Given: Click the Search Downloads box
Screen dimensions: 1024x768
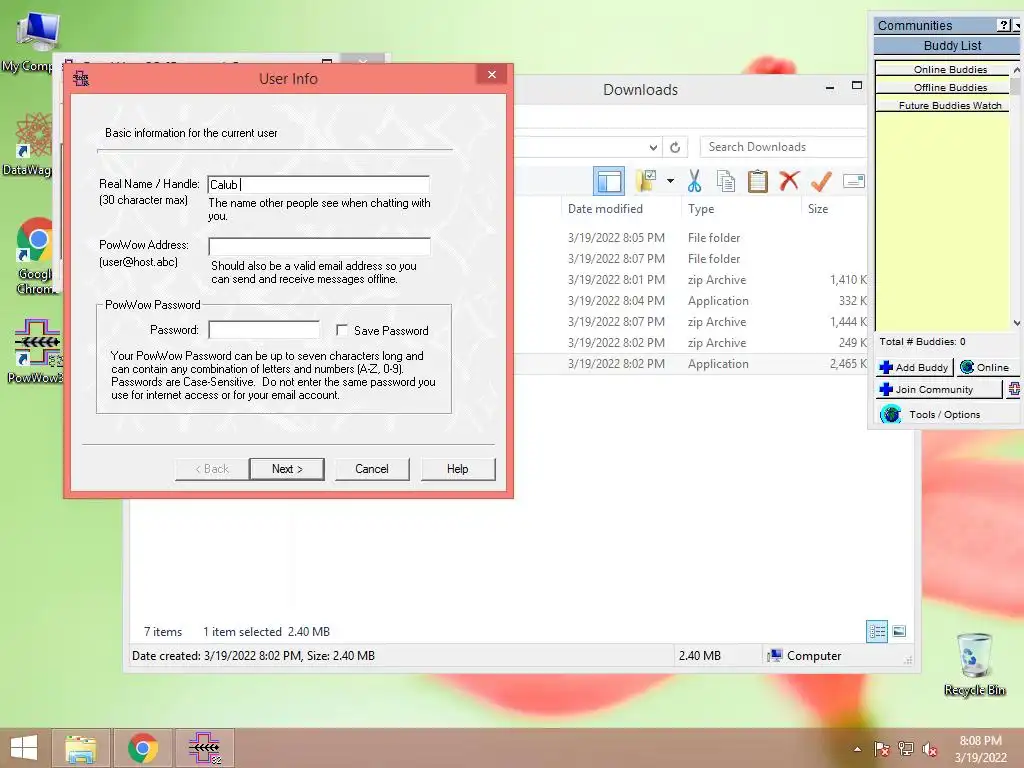Looking at the screenshot, I should coord(783,147).
